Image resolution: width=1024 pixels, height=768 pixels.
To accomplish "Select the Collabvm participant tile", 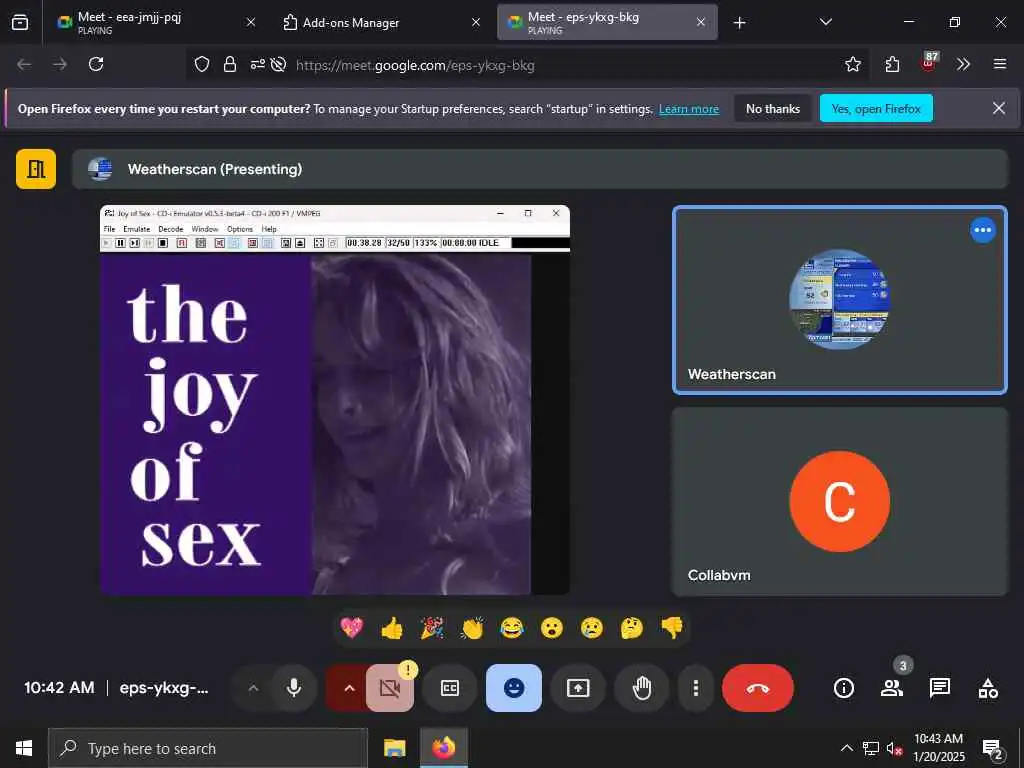I will pyautogui.click(x=840, y=502).
